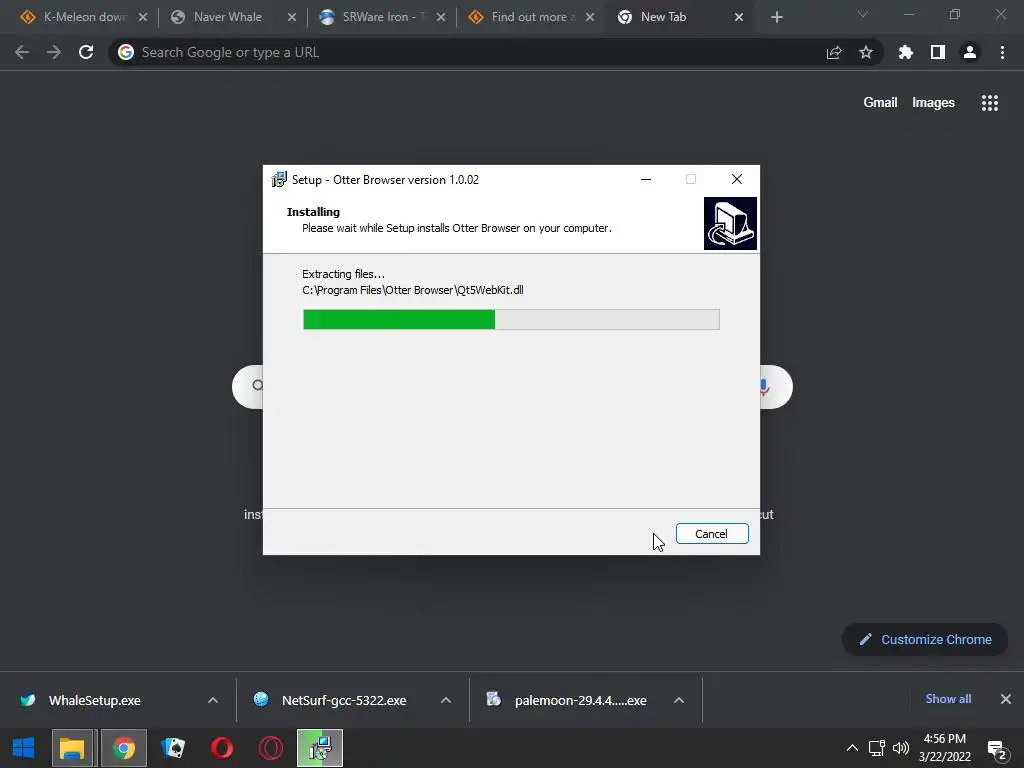Open a new browser tab with plus button
The width and height of the screenshot is (1024, 768).
776,17
